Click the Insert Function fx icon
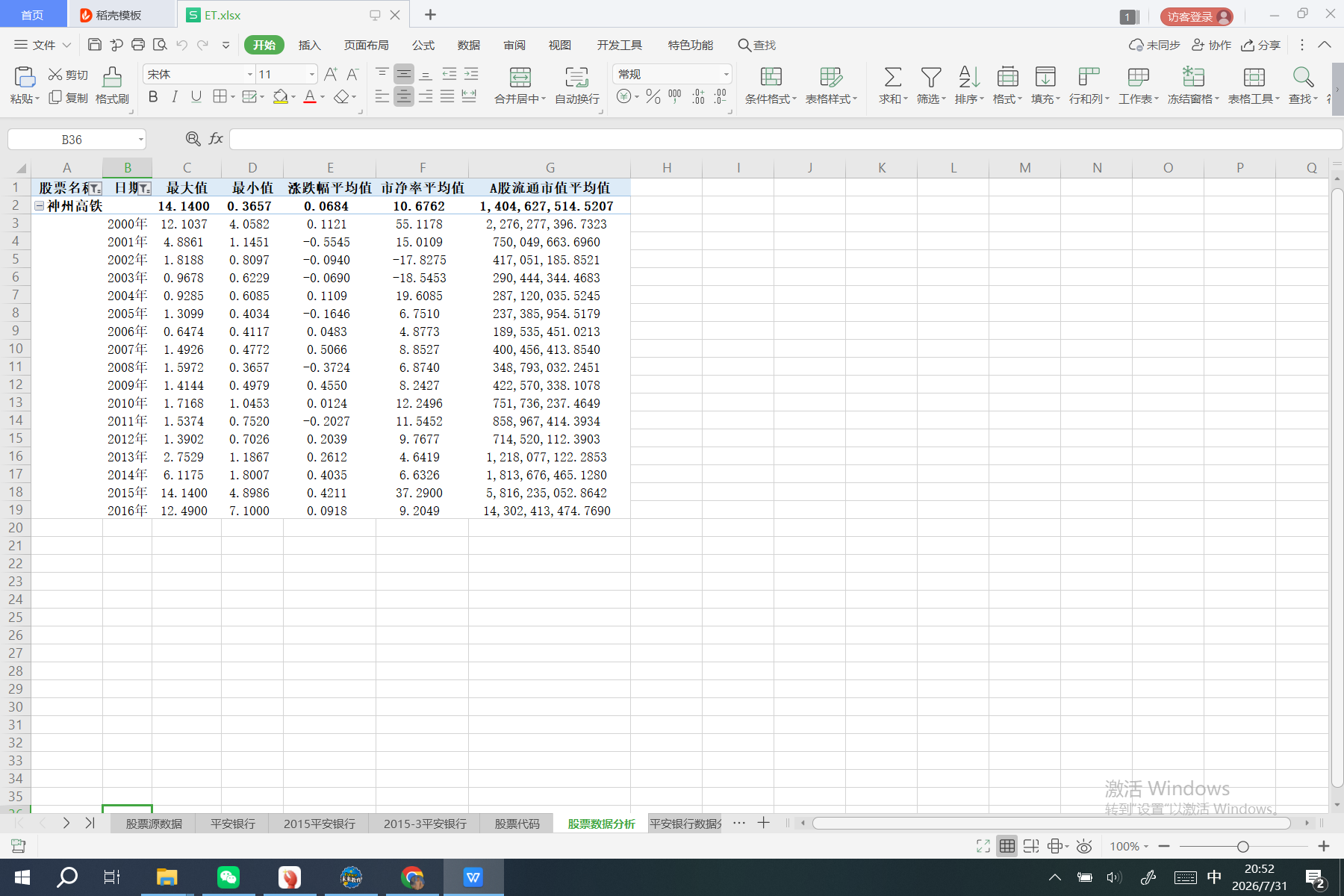 click(216, 139)
